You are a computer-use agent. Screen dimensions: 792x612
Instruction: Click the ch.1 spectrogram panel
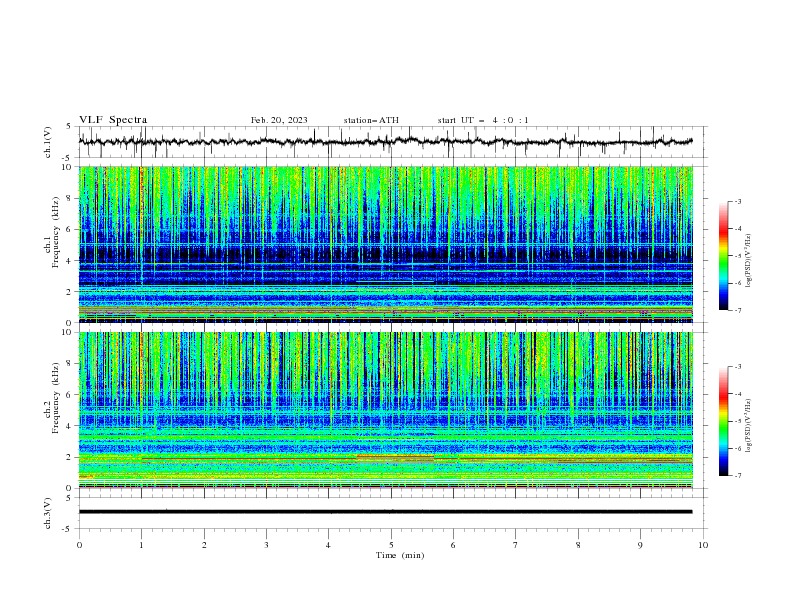pos(386,244)
